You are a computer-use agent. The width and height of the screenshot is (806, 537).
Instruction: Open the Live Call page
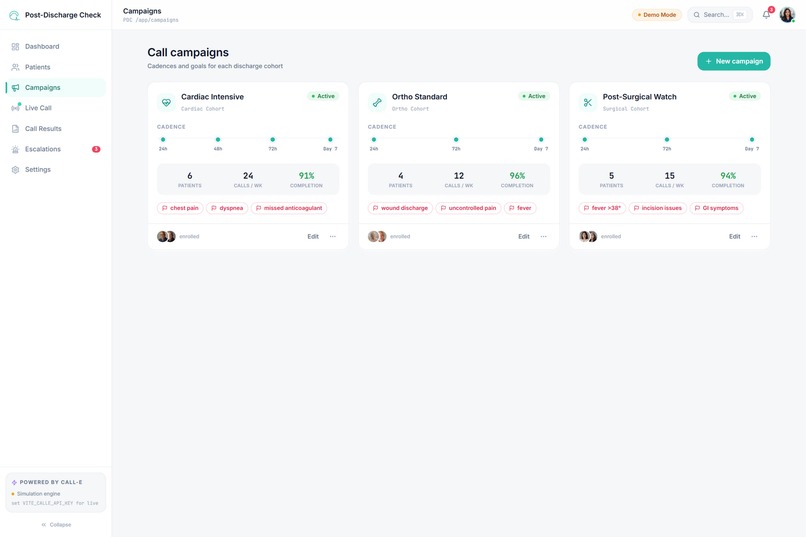point(56,108)
